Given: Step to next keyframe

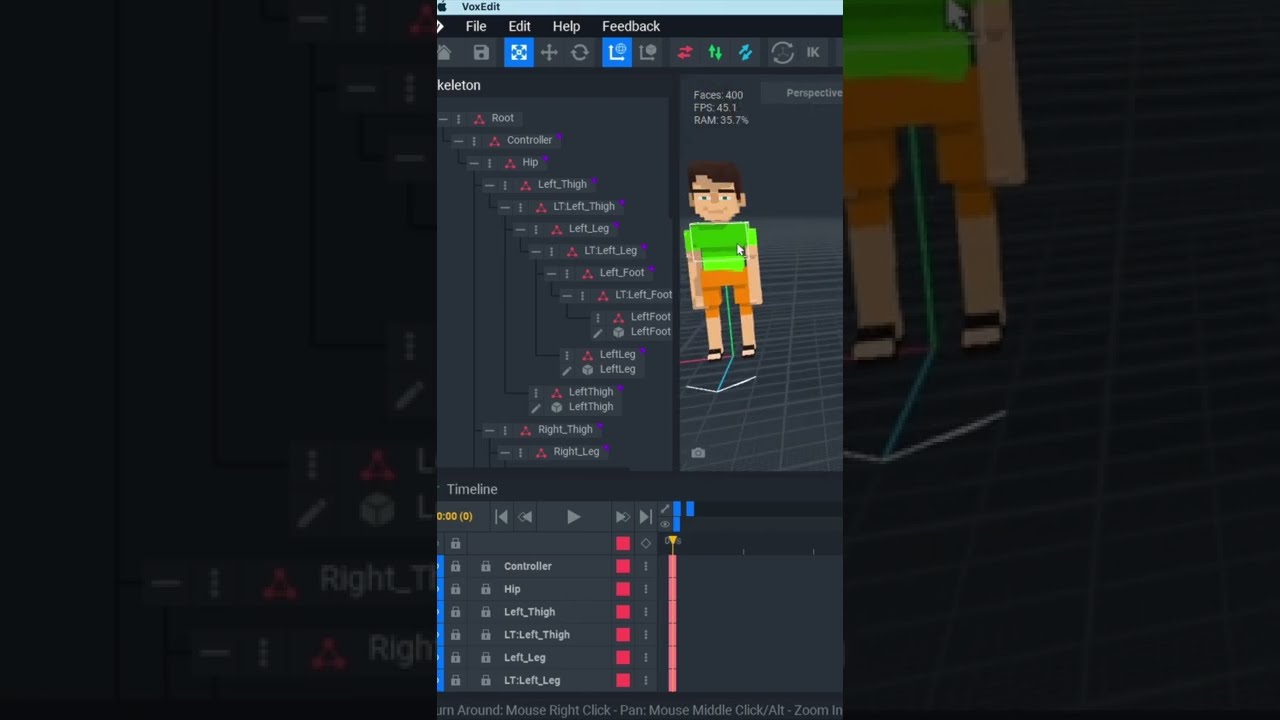Looking at the screenshot, I should [622, 517].
